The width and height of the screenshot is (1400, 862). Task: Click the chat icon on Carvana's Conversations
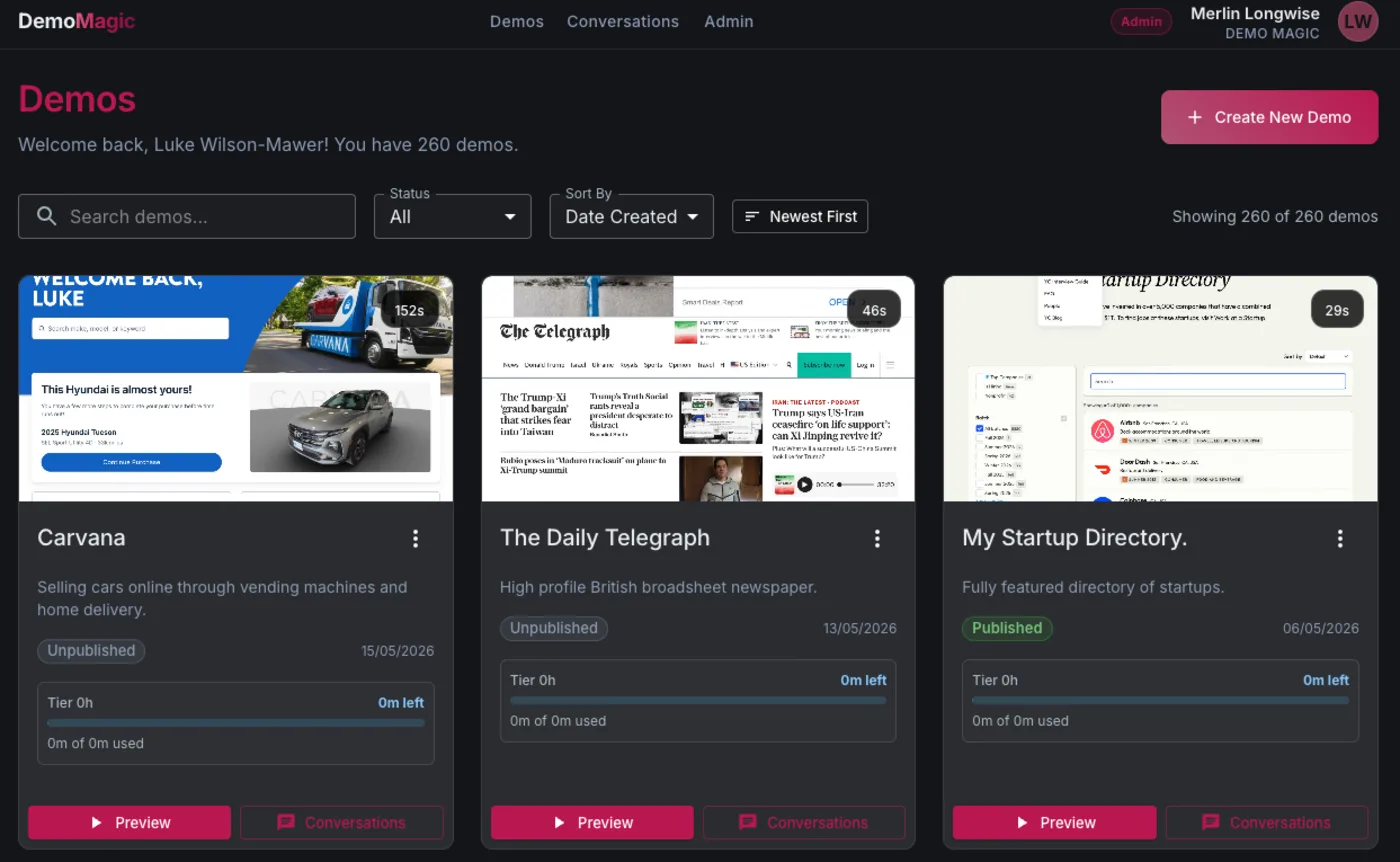(286, 822)
